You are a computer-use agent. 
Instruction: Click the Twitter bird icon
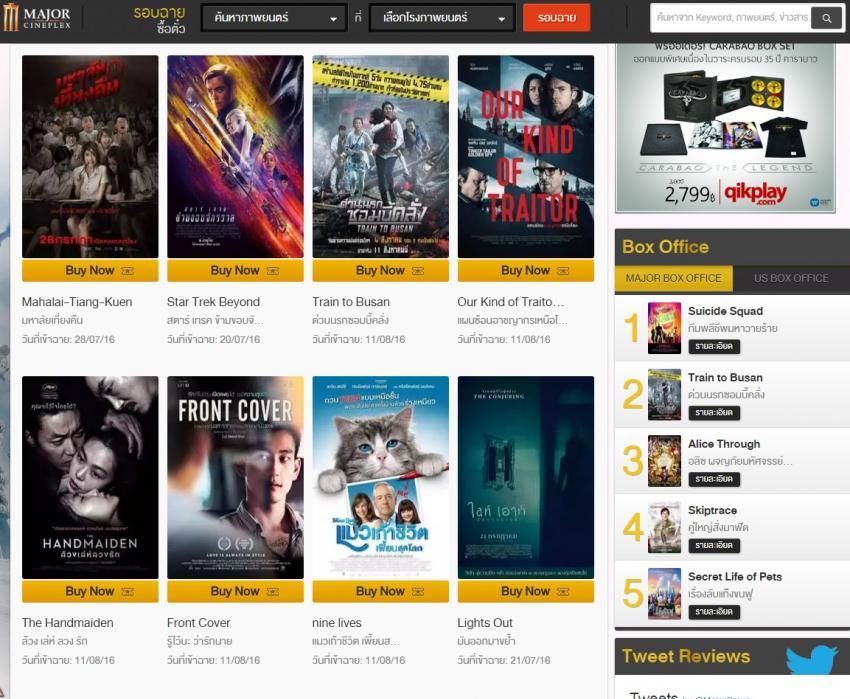(x=812, y=659)
